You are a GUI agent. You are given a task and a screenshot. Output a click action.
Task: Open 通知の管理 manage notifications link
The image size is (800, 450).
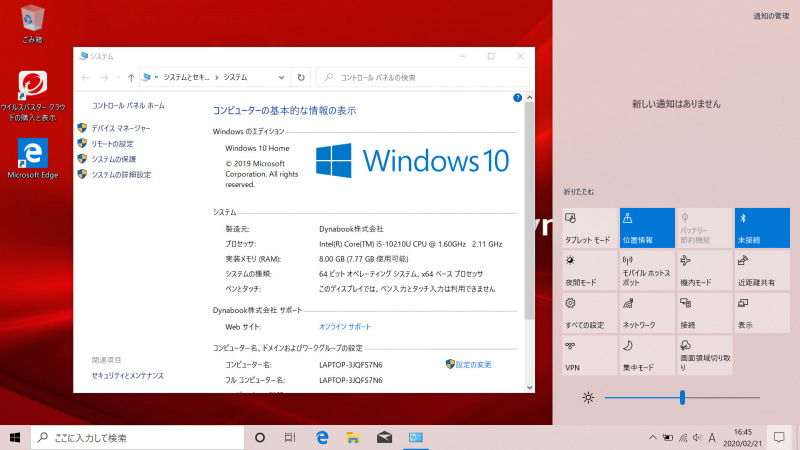771,16
